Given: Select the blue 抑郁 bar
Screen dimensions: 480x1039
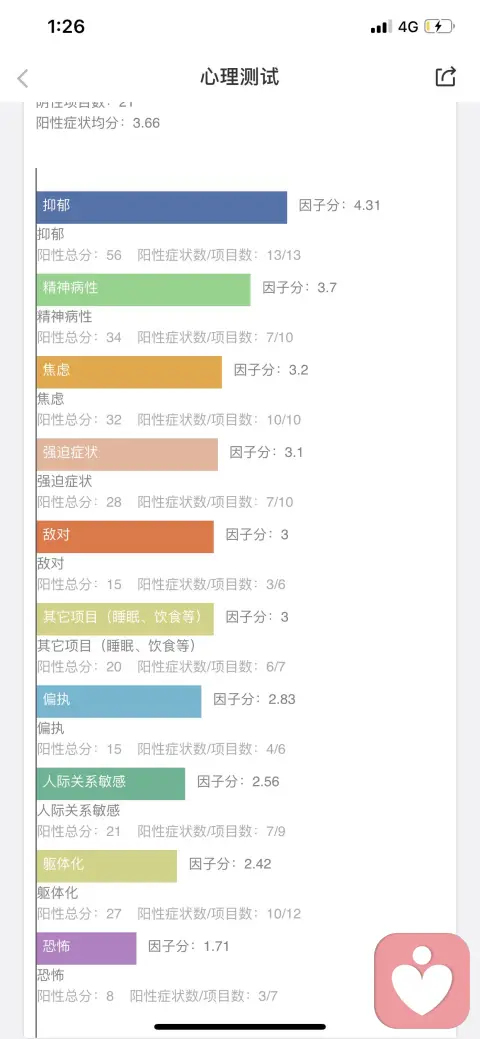Looking at the screenshot, I should [x=162, y=207].
